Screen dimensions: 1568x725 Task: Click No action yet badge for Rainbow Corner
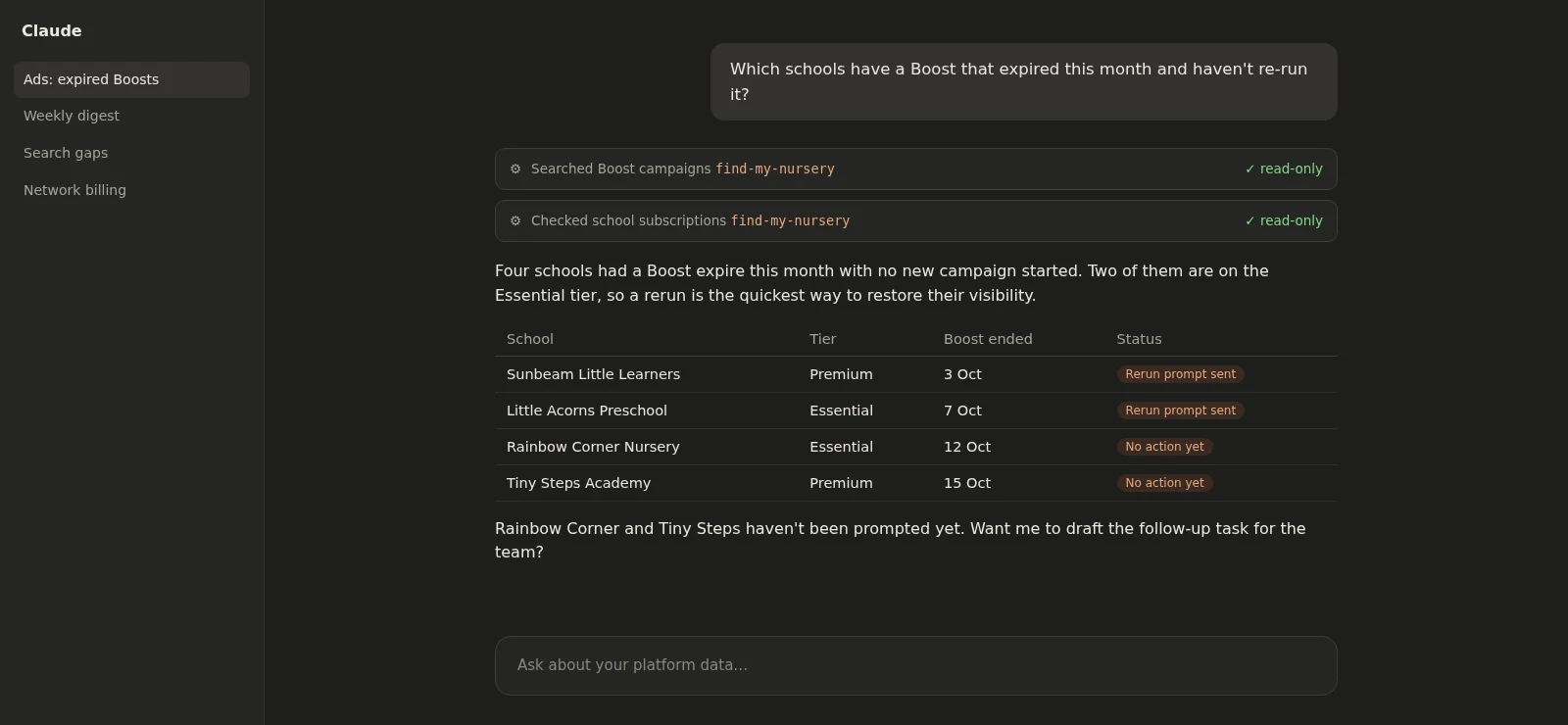coord(1164,447)
